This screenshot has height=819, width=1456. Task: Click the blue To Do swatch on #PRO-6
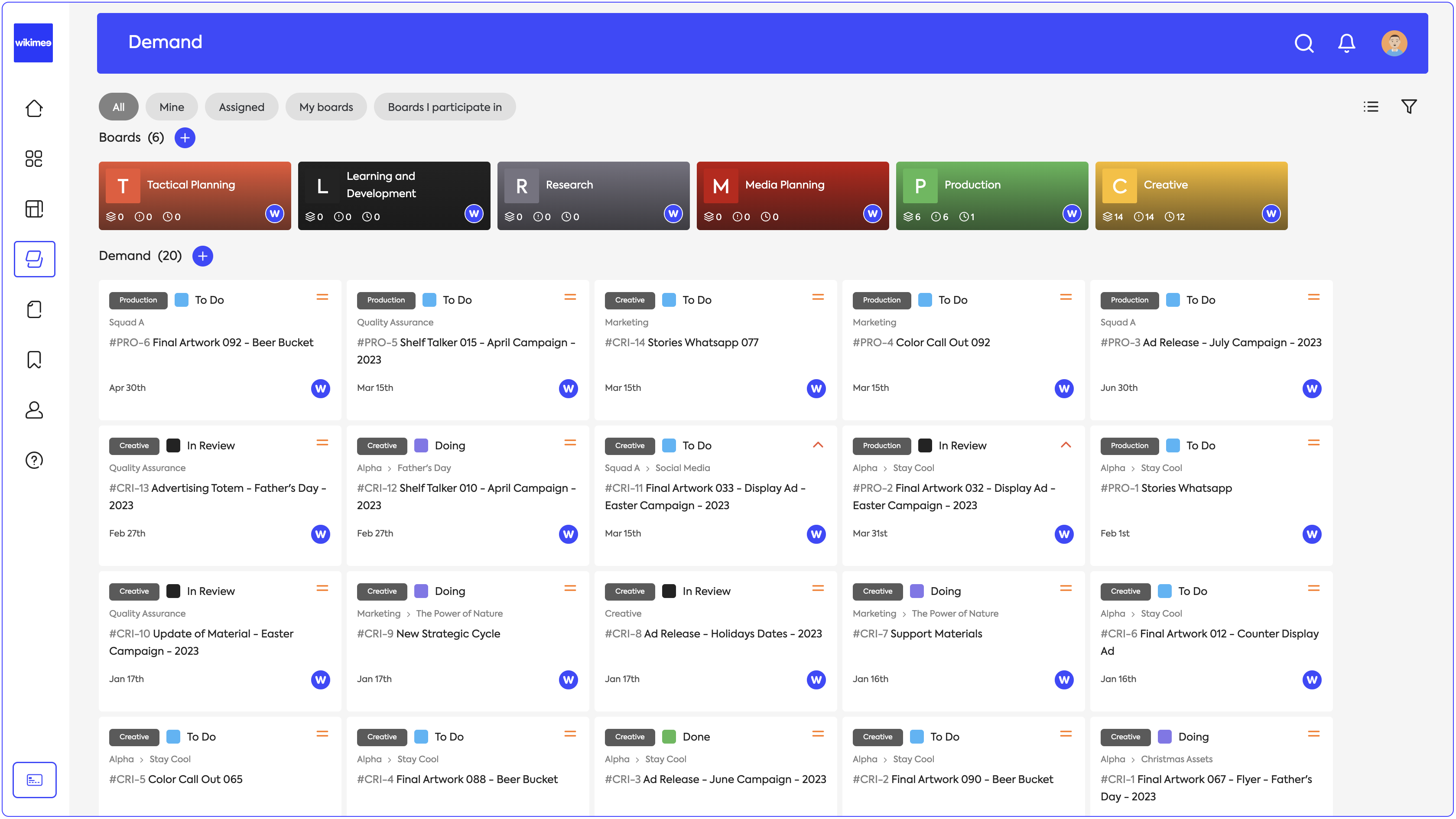pyautogui.click(x=182, y=300)
